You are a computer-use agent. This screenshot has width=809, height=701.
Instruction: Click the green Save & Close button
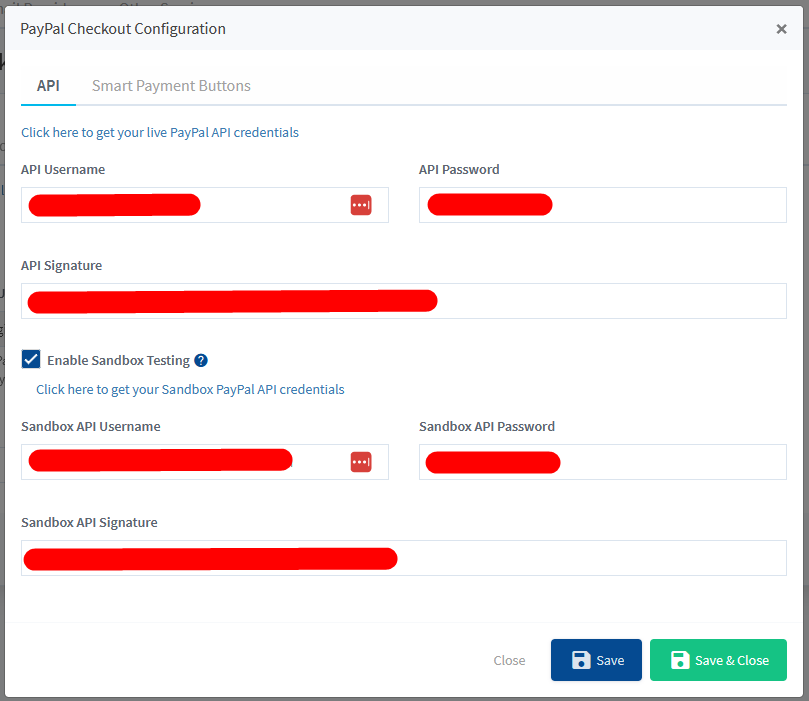pos(718,660)
